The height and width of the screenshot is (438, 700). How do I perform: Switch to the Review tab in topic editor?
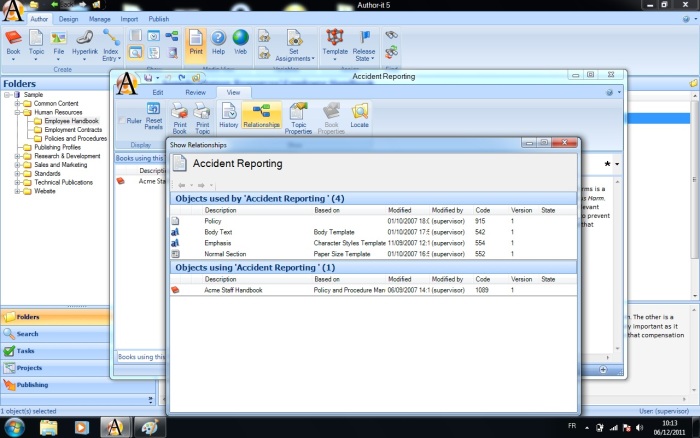tap(196, 92)
